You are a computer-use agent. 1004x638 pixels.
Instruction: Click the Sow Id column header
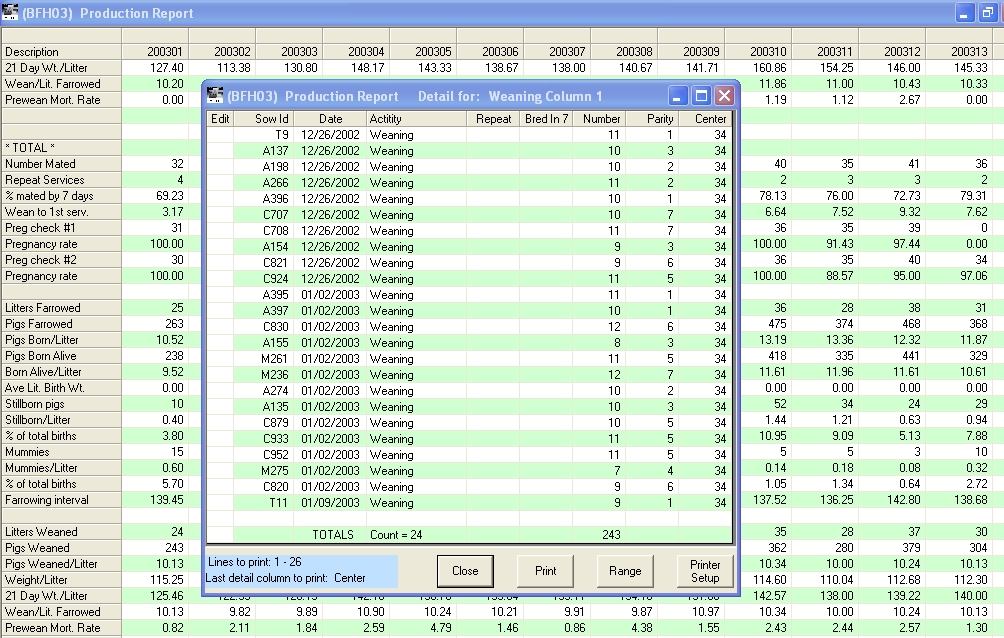pyautogui.click(x=263, y=119)
